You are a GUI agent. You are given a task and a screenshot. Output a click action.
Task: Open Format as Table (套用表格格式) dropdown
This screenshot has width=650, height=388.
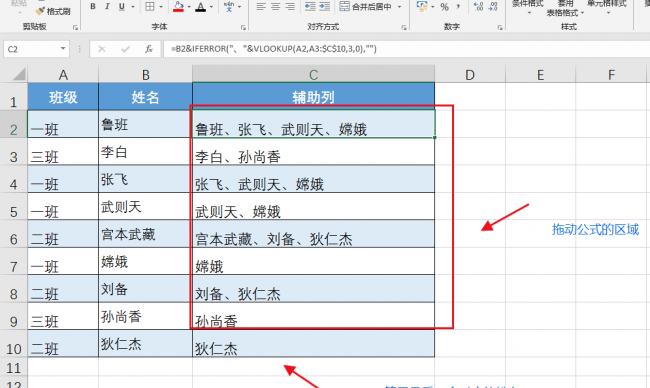coord(565,9)
